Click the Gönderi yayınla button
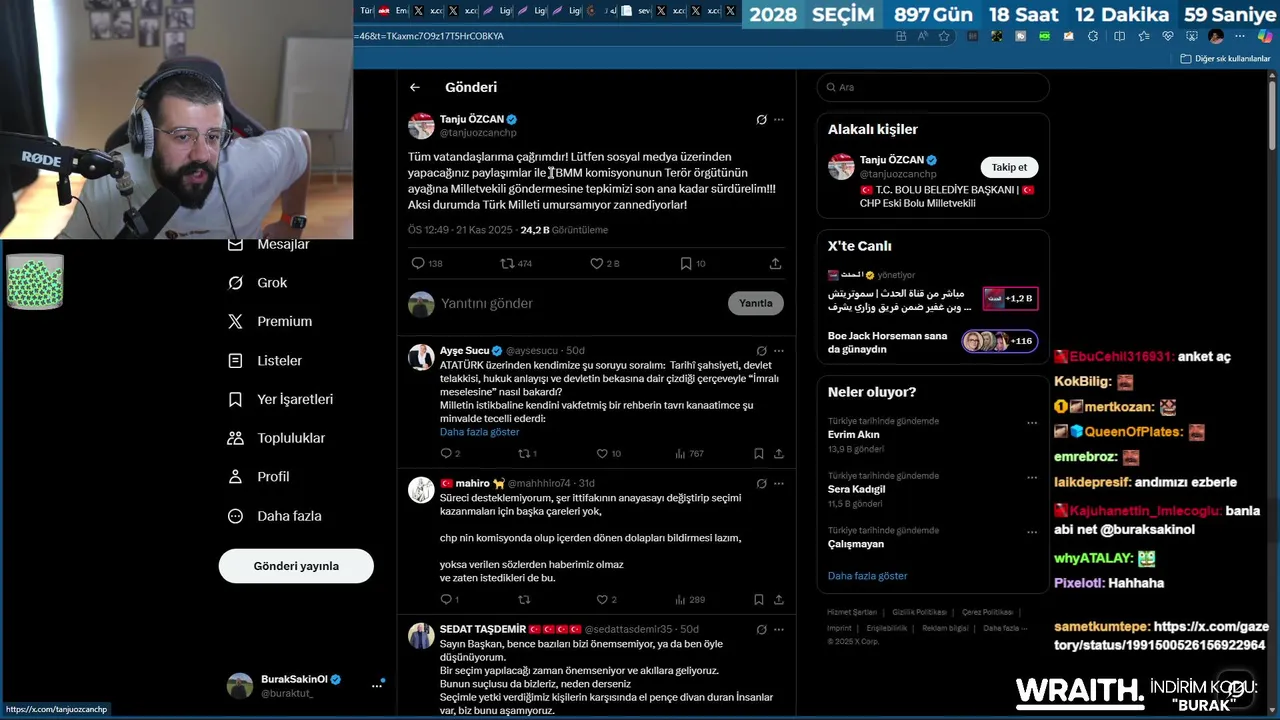This screenshot has height=720, width=1280. click(296, 566)
